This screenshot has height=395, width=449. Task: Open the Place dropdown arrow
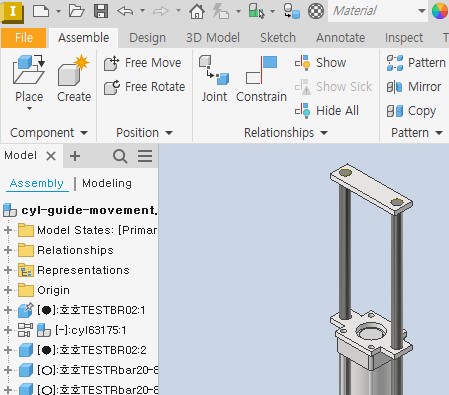pyautogui.click(x=29, y=109)
